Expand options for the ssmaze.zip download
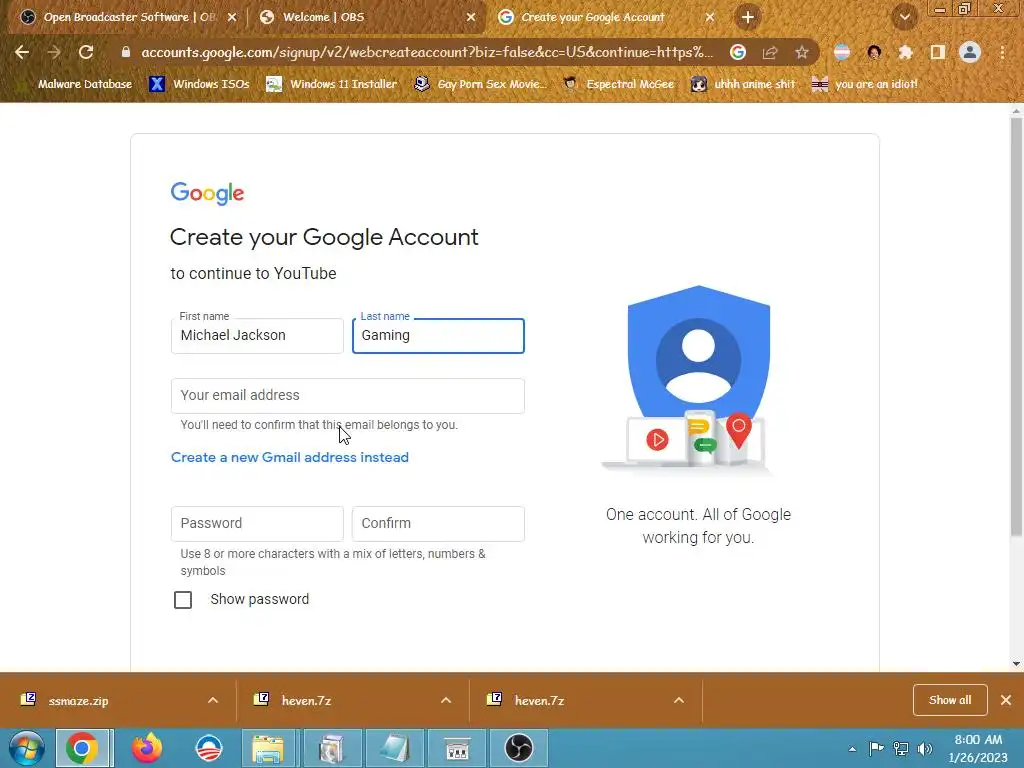The image size is (1024, 768). pos(213,700)
